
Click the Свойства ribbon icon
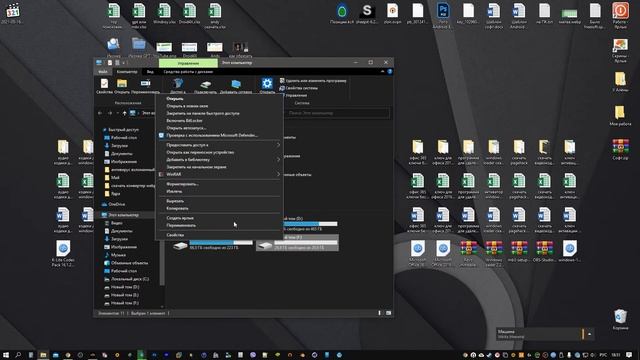pos(104,86)
